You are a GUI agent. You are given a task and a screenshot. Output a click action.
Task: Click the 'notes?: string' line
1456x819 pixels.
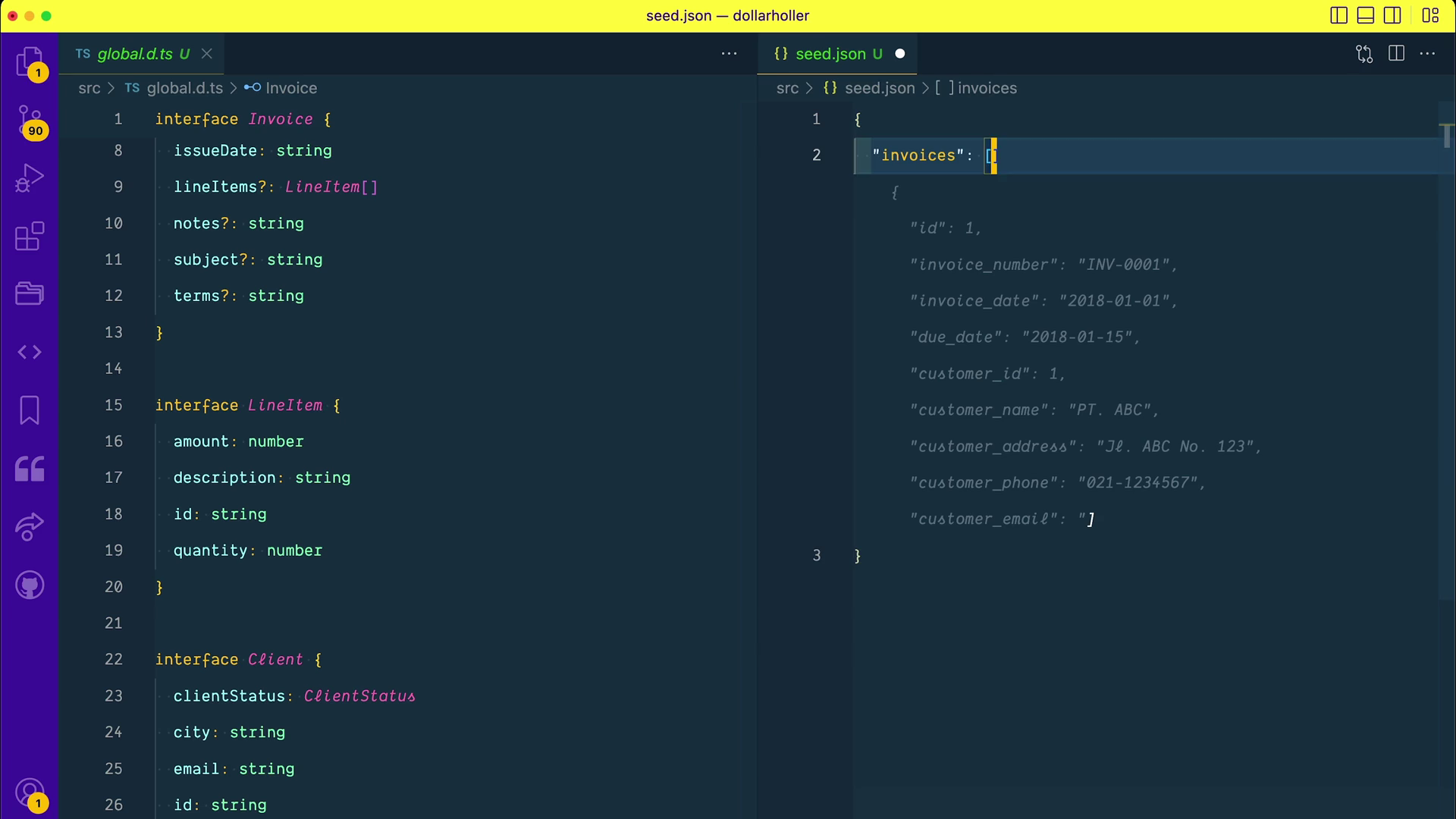point(238,223)
